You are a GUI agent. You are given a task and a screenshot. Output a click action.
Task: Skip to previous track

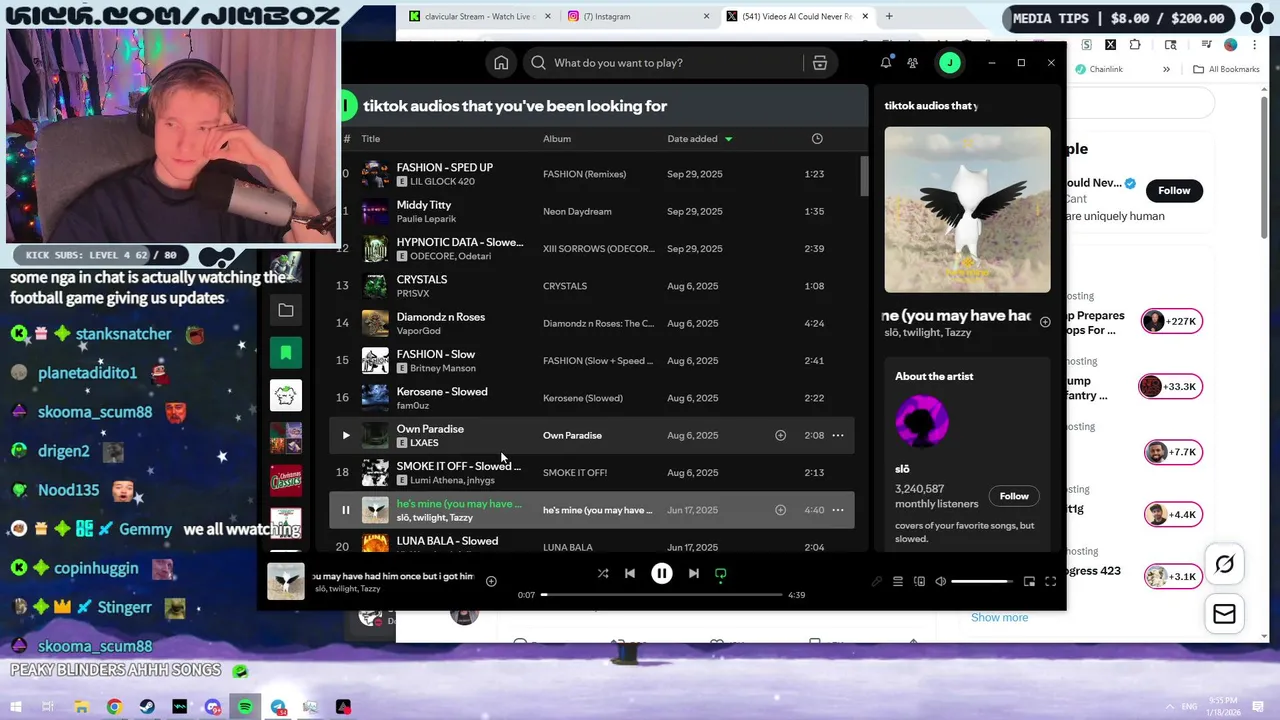pos(630,574)
